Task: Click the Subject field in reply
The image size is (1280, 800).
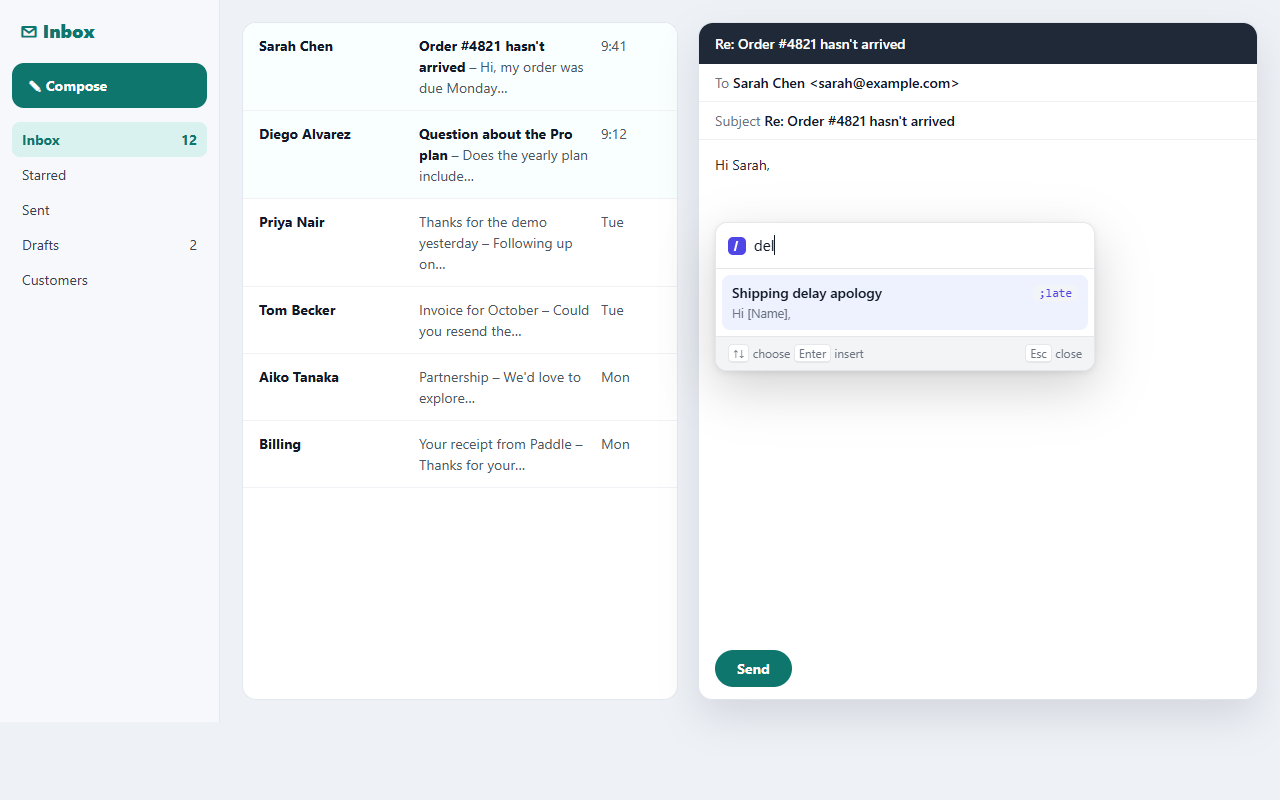Action: tap(977, 121)
